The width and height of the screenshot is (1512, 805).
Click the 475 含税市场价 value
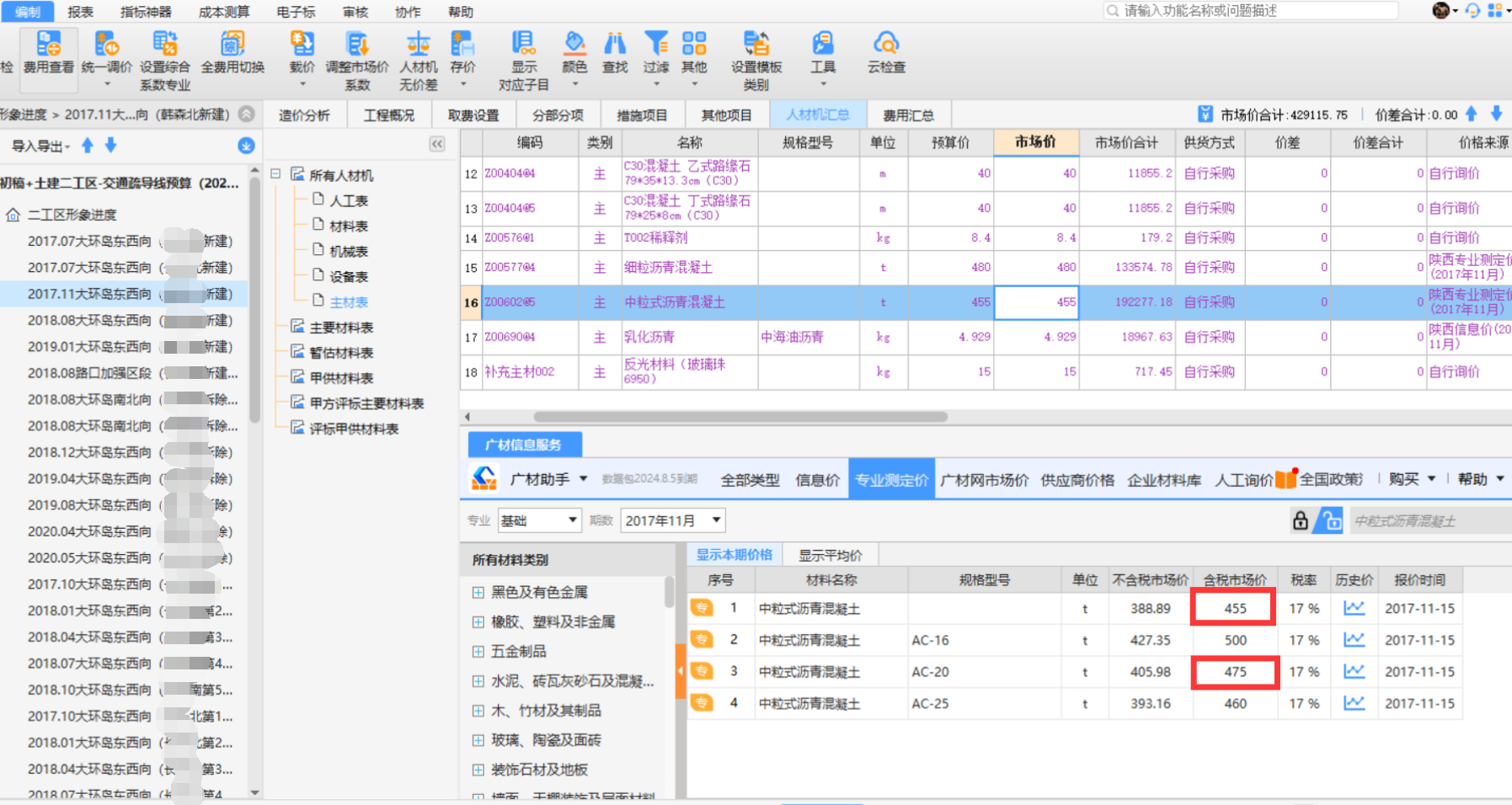click(x=1235, y=672)
